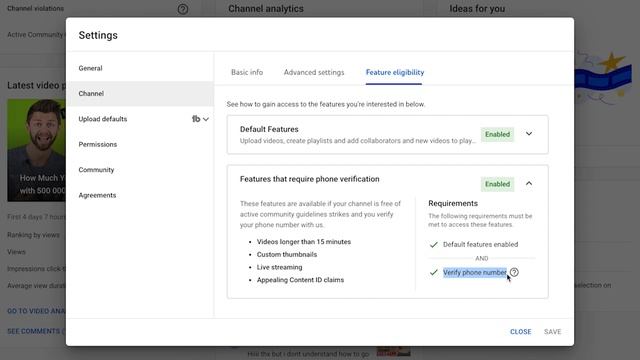Click 'Custom thumbnails' list item

tap(287, 254)
